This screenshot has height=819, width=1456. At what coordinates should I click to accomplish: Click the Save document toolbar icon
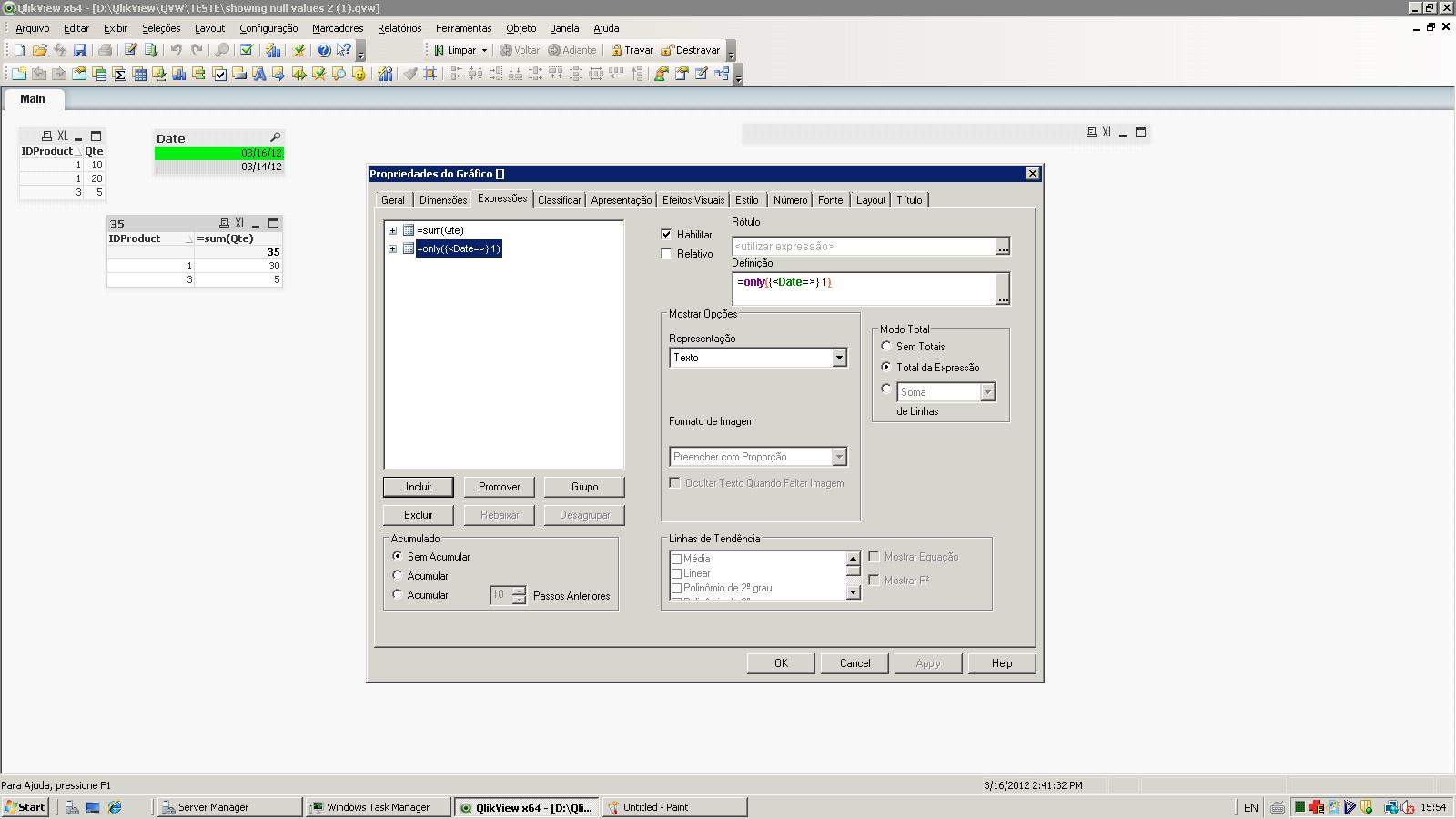[x=80, y=51]
